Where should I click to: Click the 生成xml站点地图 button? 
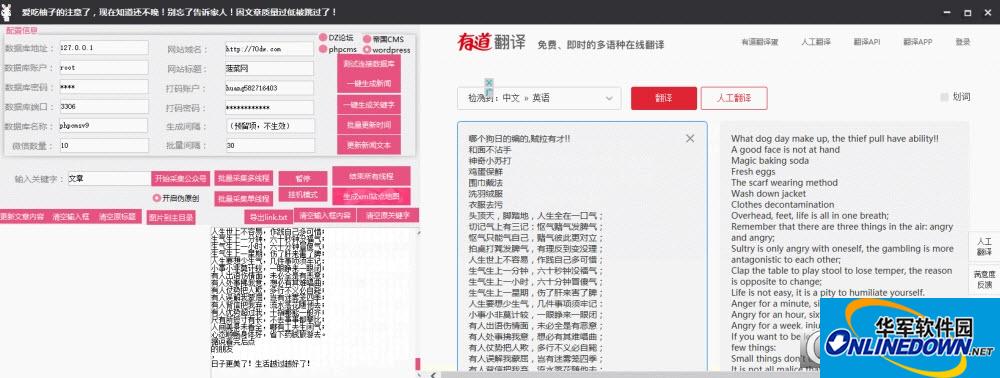pyautogui.click(x=371, y=196)
